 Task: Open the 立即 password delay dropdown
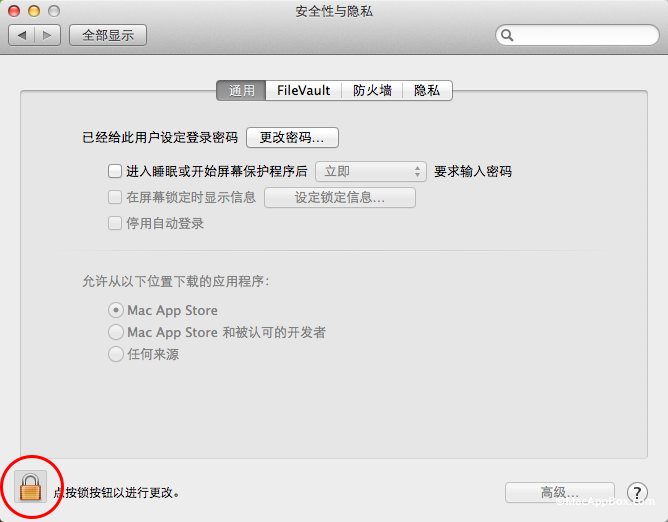[371, 172]
